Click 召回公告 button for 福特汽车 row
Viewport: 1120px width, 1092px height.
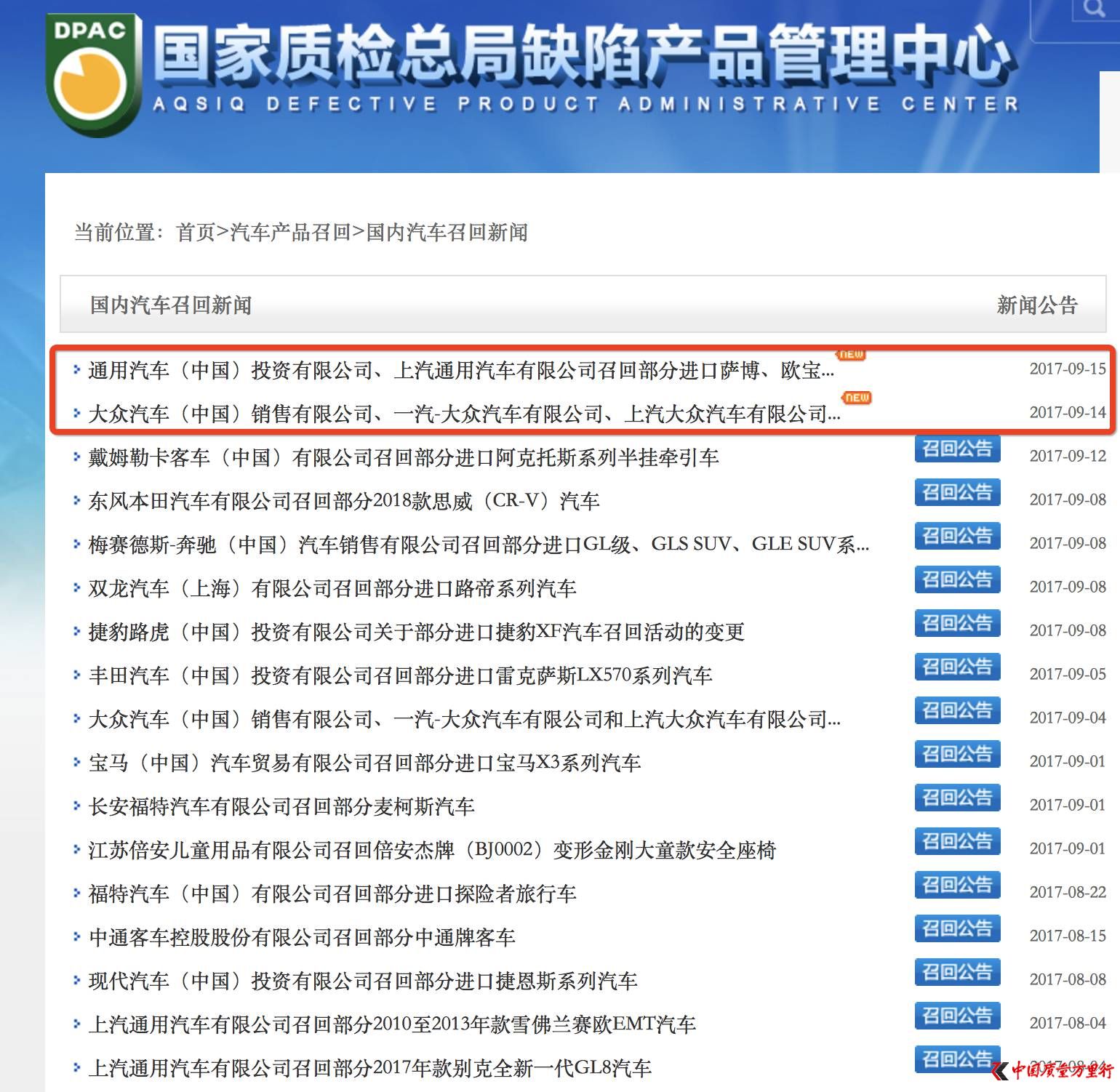(x=957, y=885)
